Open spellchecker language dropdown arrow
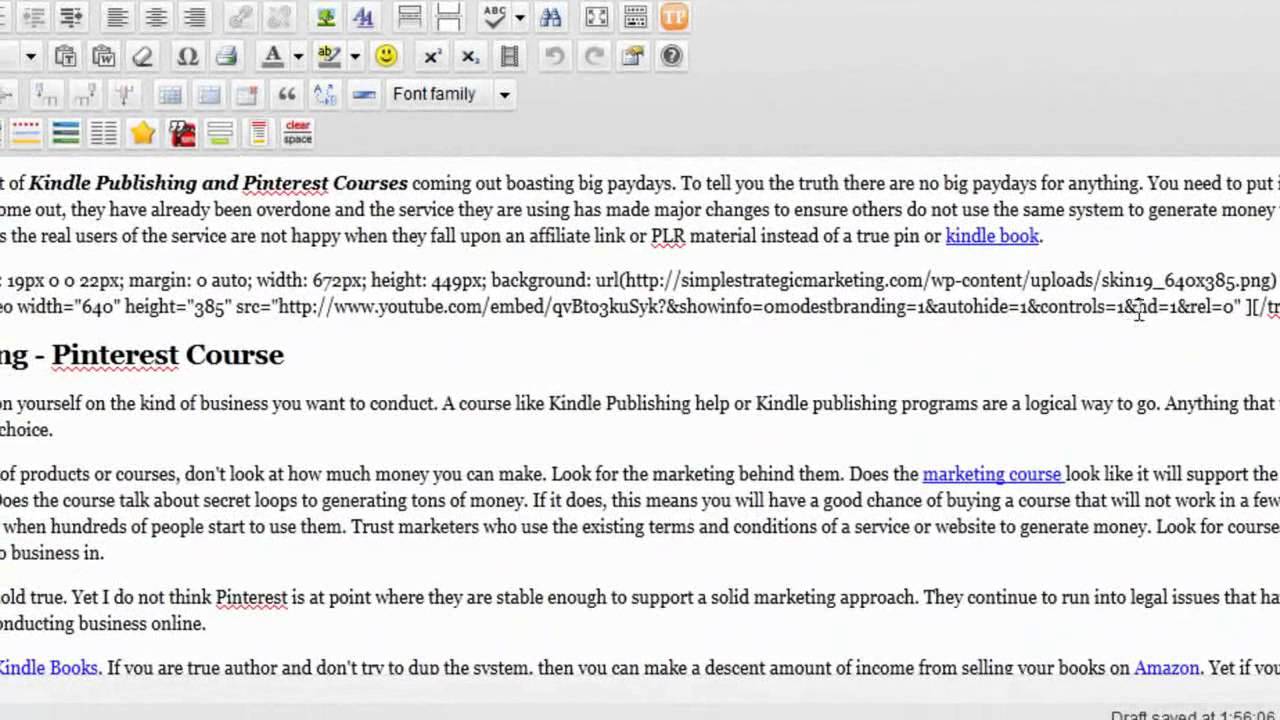Screen dimensions: 1280x720 click(519, 17)
